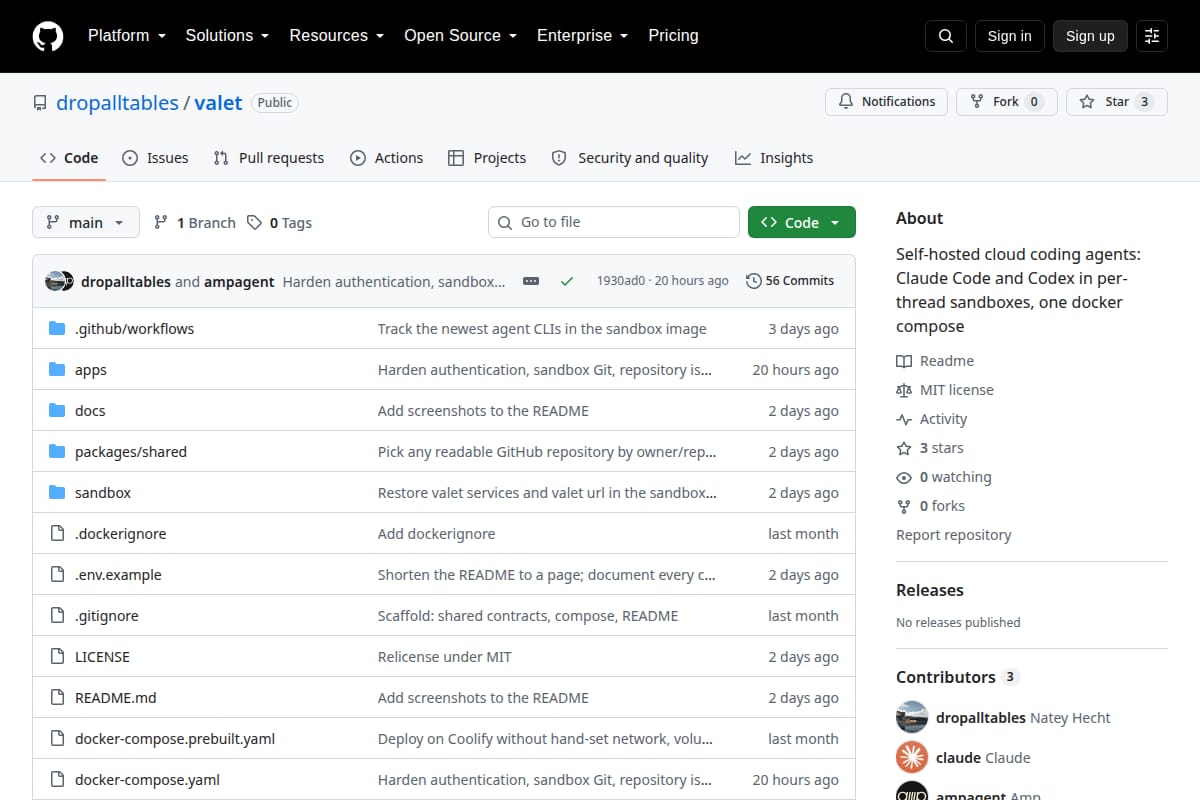Expand the Platform menu
Viewport: 1200px width, 800px height.
126,36
